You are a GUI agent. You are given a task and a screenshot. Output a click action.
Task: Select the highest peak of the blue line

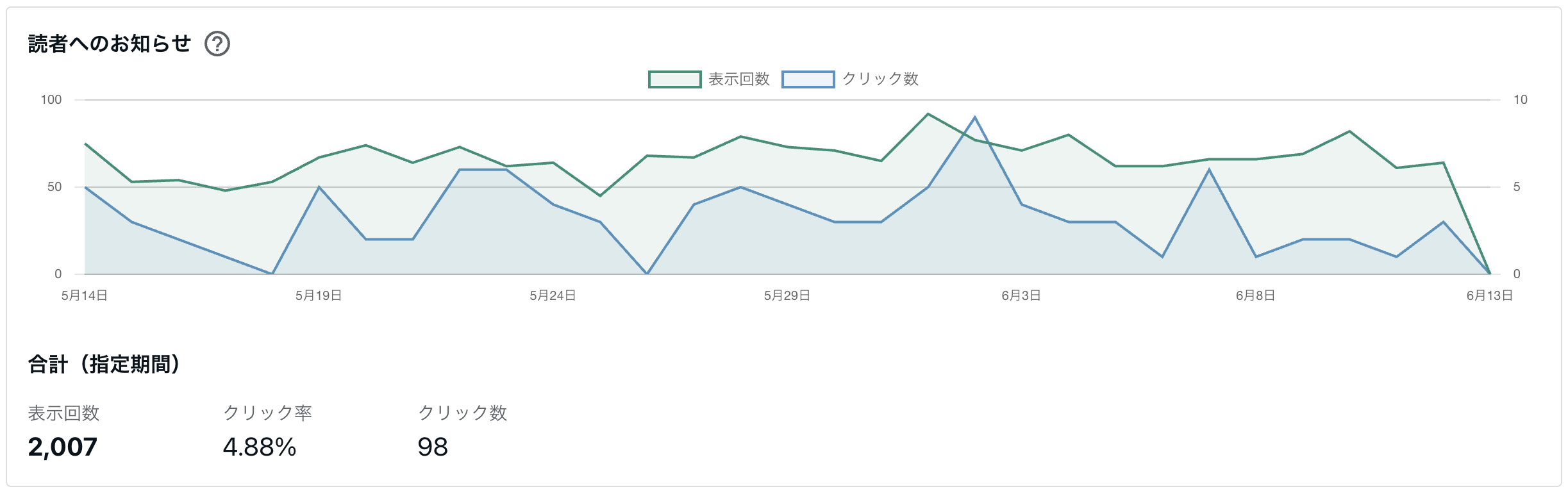click(974, 117)
